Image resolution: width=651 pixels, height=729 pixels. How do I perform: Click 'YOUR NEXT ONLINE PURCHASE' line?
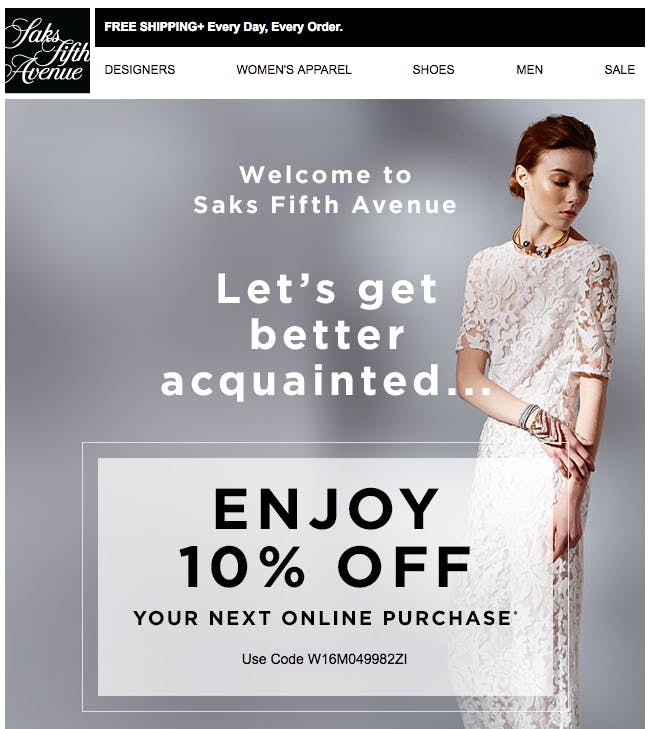coord(323,618)
